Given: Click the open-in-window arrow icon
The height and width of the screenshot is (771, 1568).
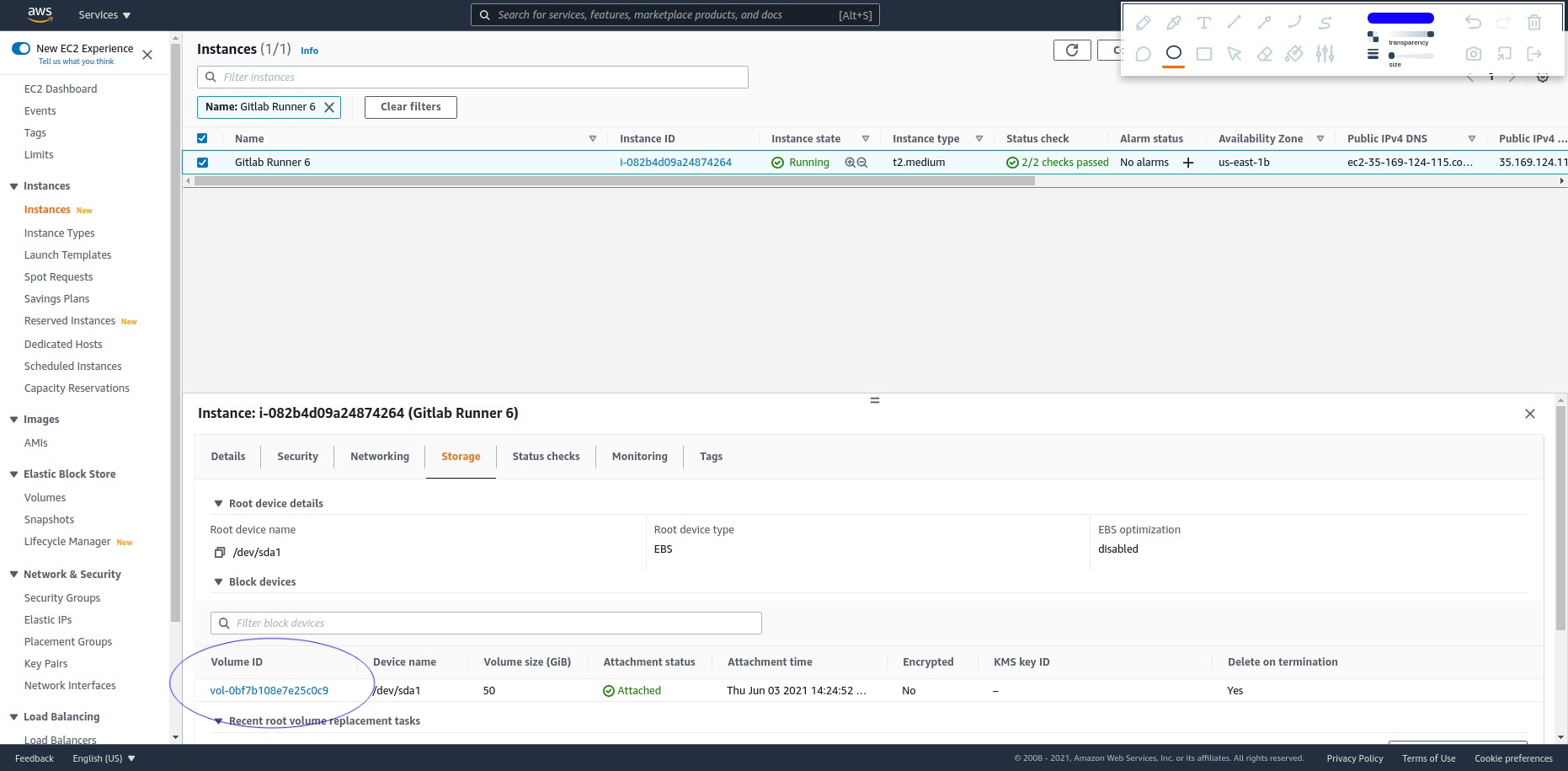Looking at the screenshot, I should pyautogui.click(x=1504, y=54).
